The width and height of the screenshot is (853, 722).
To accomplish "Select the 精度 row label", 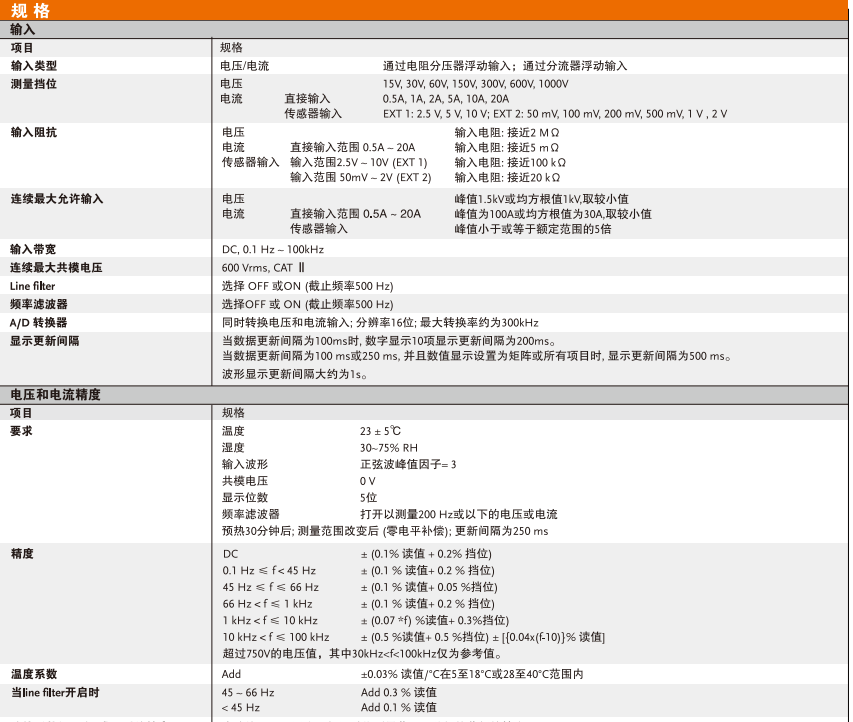I will coord(22,553).
